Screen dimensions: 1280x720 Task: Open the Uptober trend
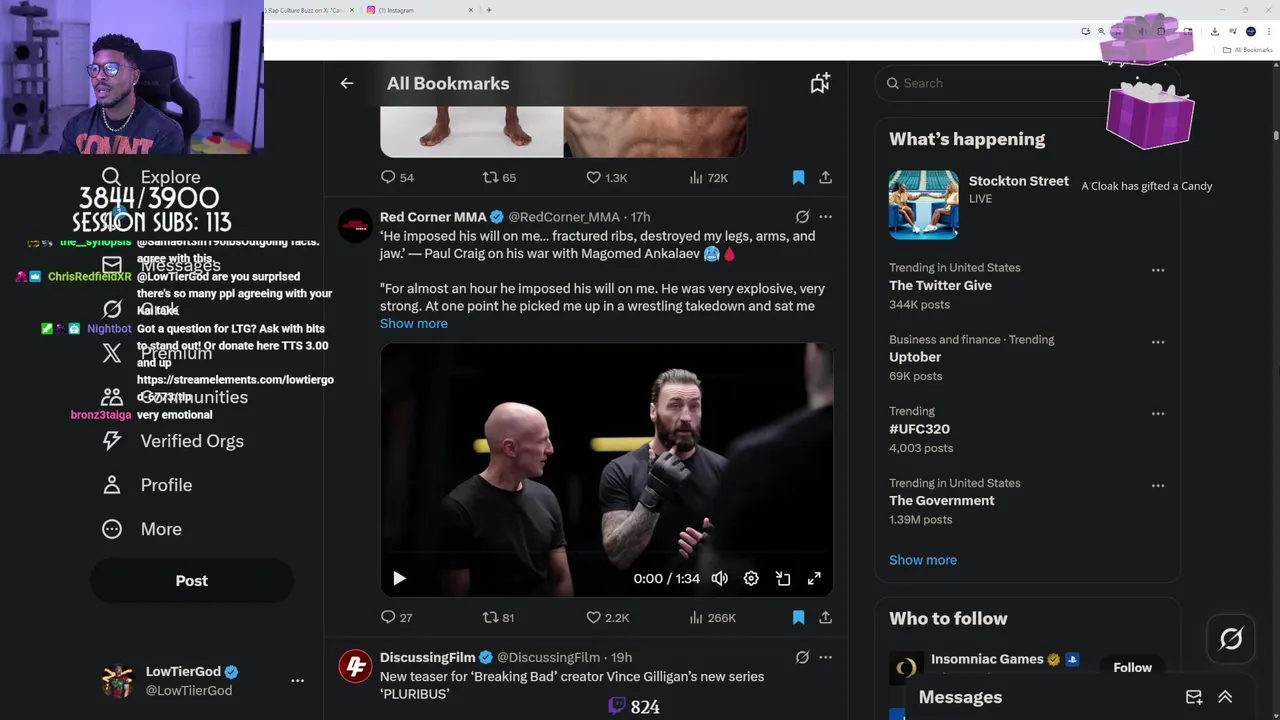point(915,357)
